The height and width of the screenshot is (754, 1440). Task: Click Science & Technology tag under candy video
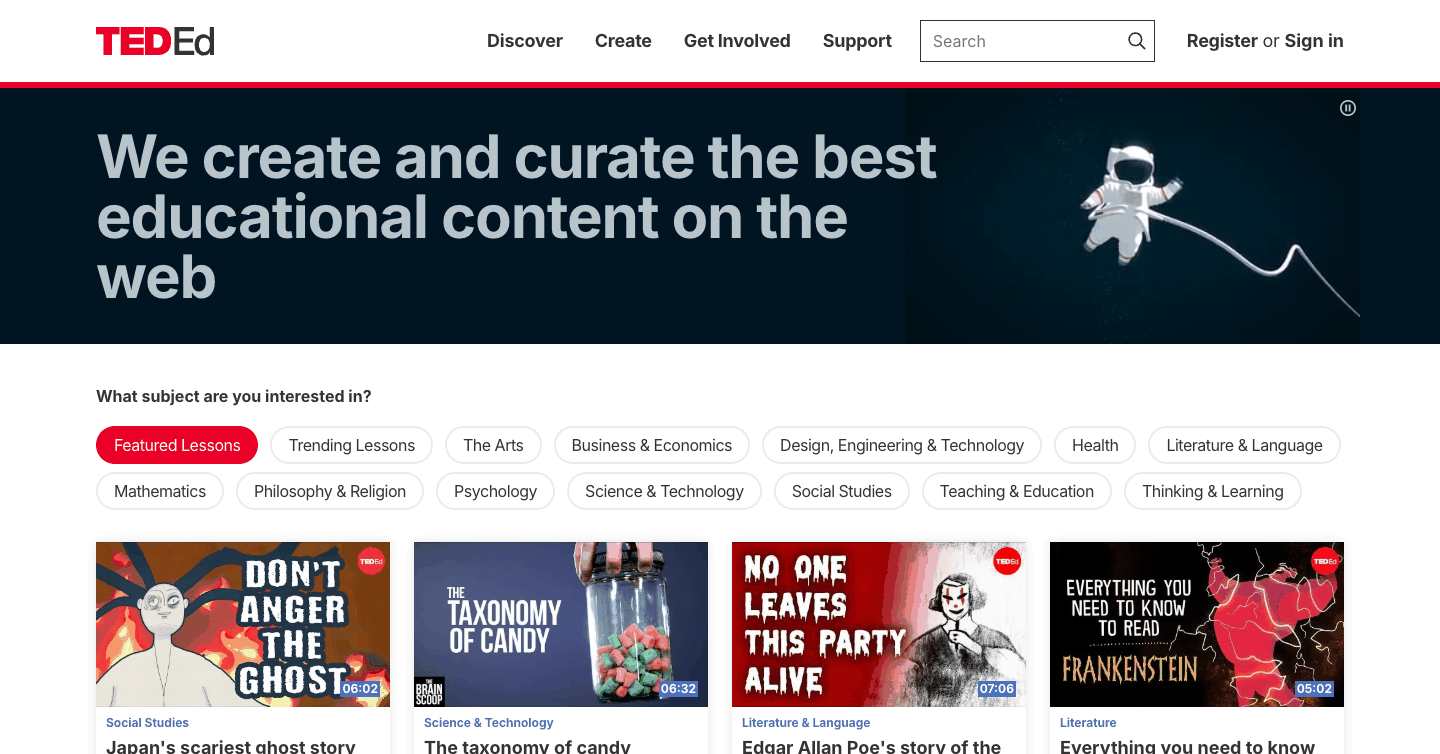(488, 723)
